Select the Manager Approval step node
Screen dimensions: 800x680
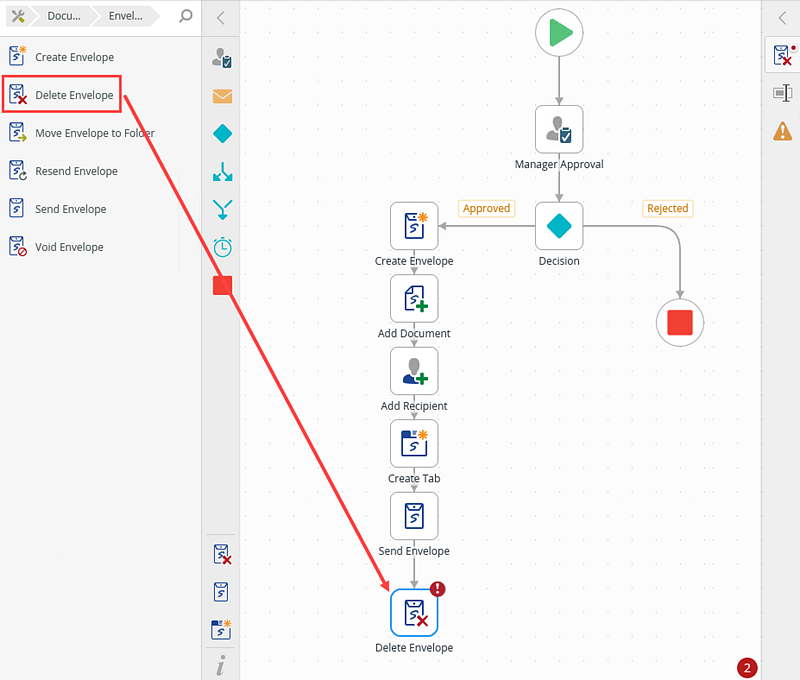point(559,130)
